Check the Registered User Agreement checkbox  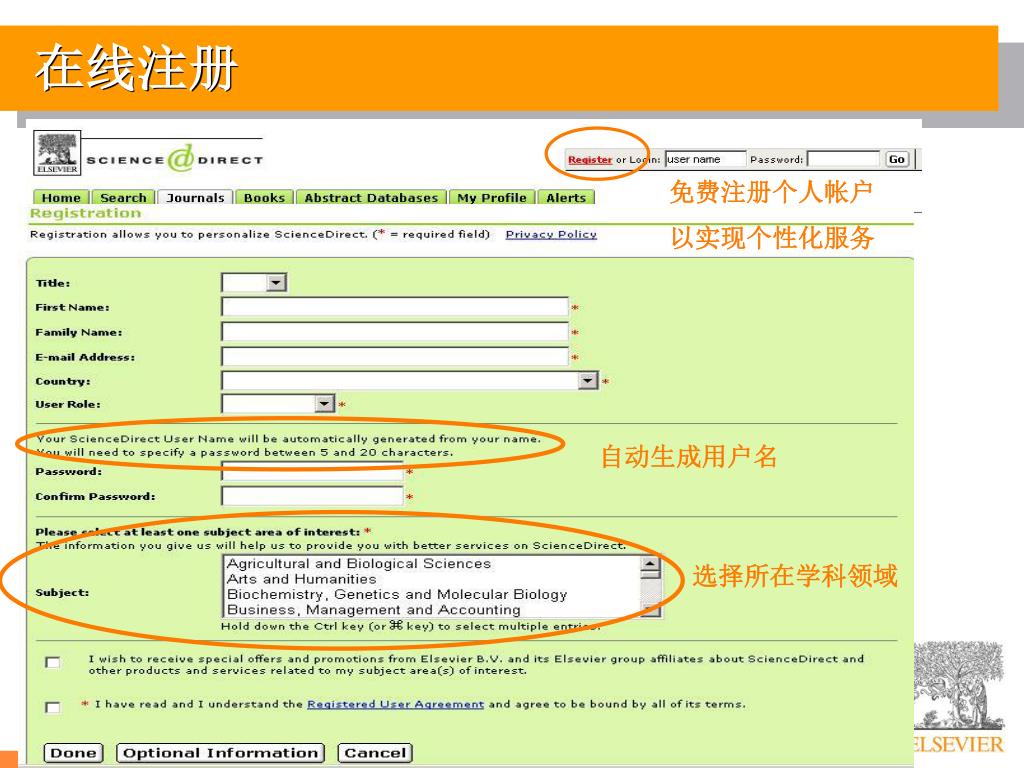(x=53, y=707)
